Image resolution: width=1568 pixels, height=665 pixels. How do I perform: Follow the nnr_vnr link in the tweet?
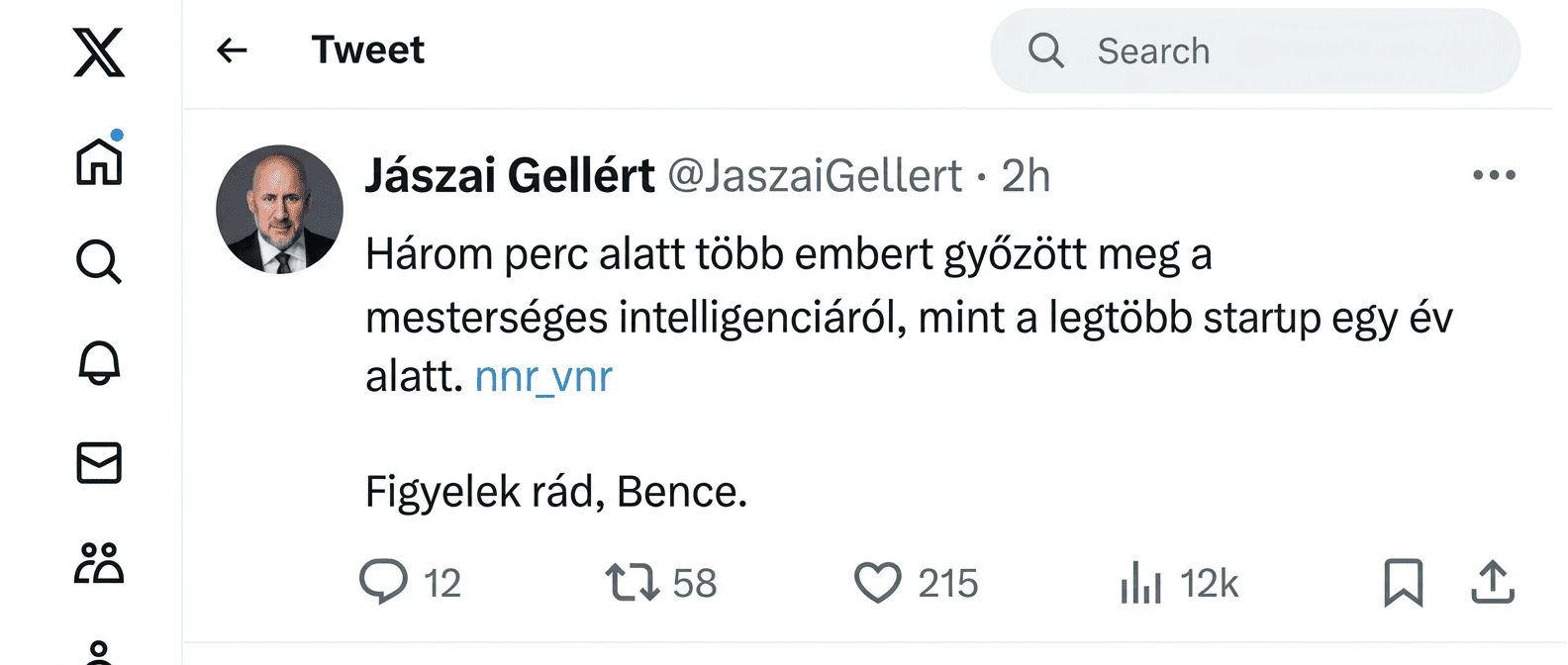pos(543,377)
